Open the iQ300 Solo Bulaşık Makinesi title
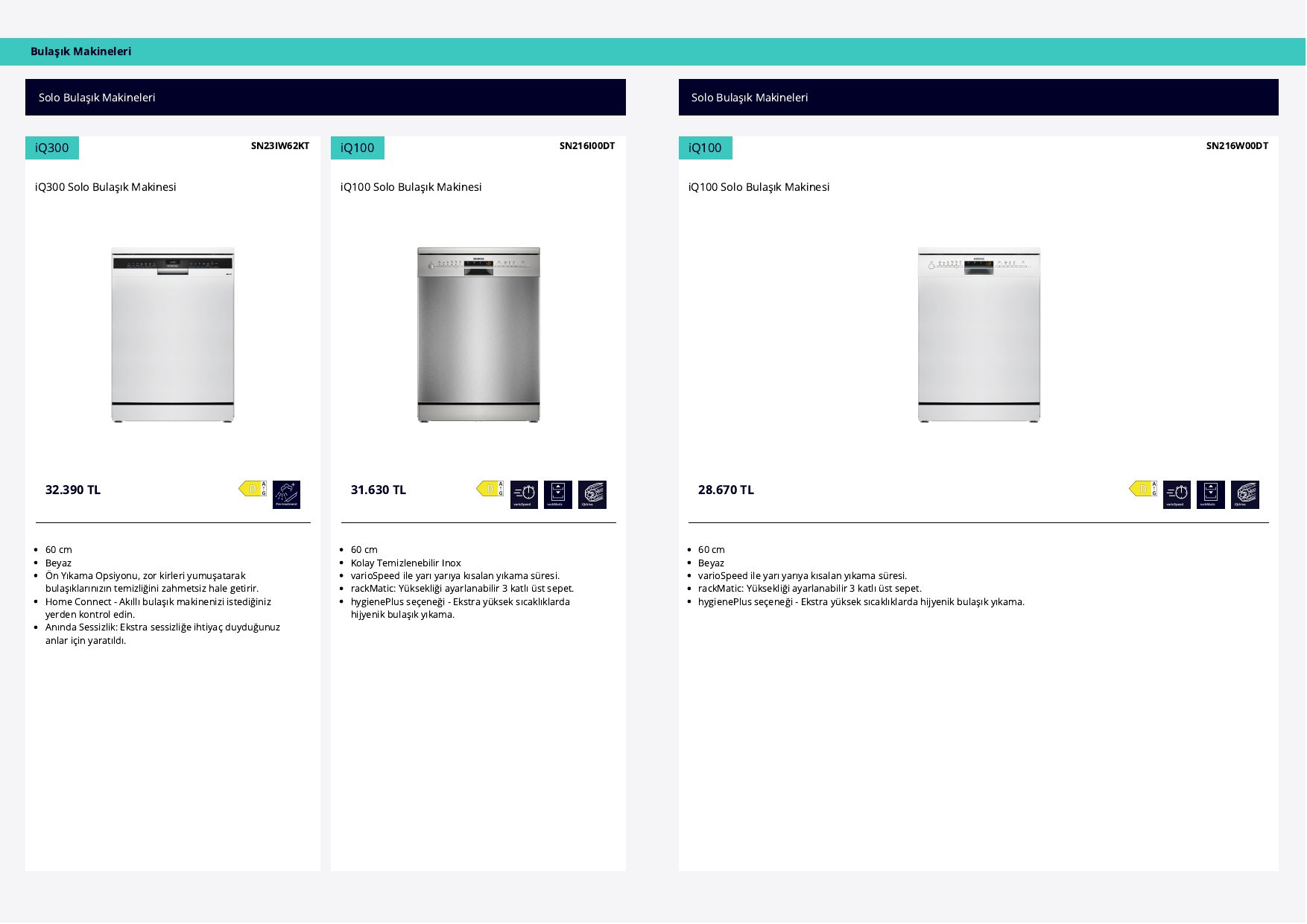This screenshot has width=1307, height=924. [106, 187]
